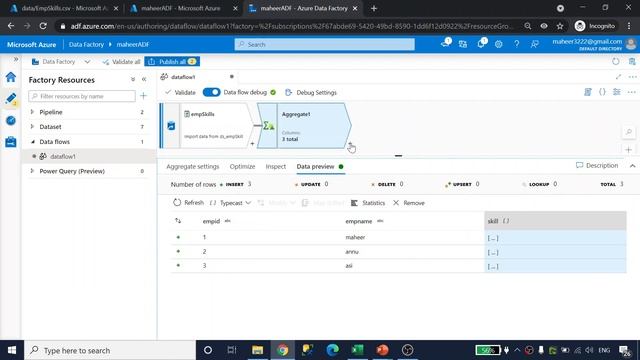Open the header icon left of Data Factory switcher

445,43
